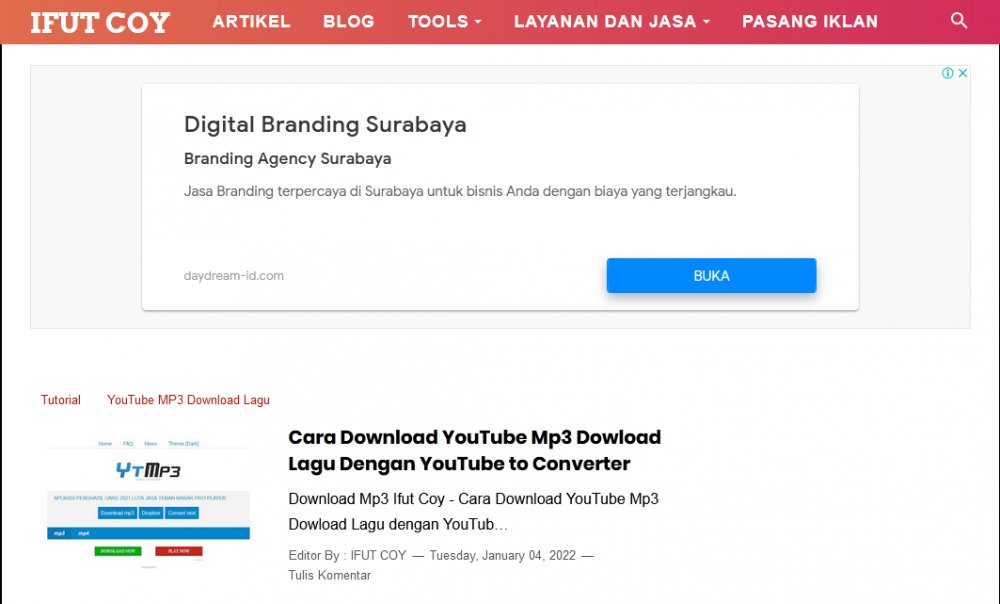This screenshot has width=1000, height=604.
Task: Click the Jasa Branding terpercaya ad description
Action: point(460,191)
